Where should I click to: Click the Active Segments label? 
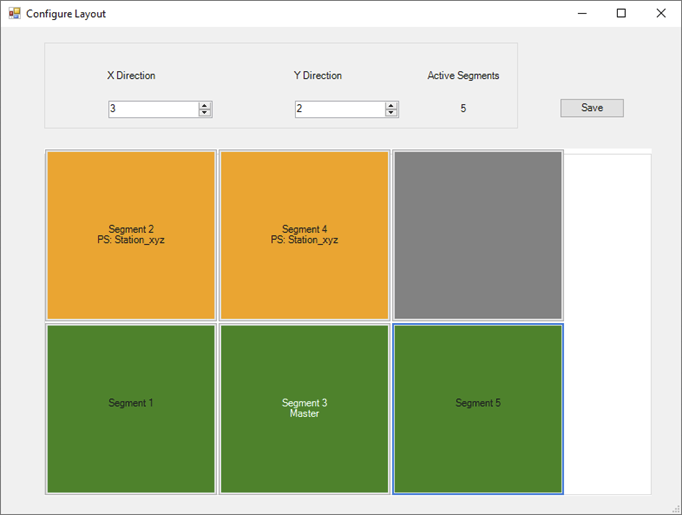[463, 75]
